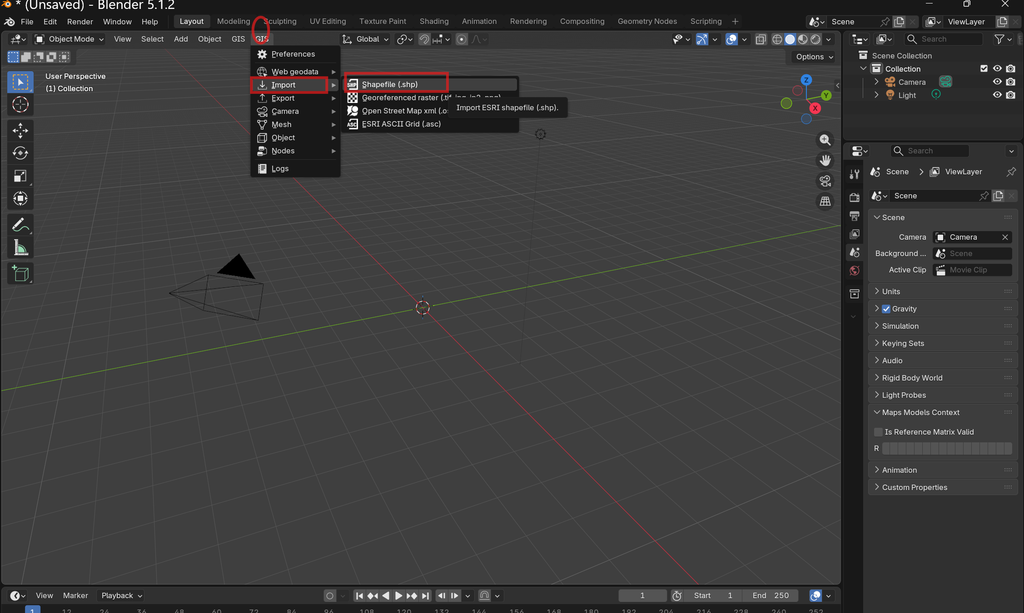This screenshot has height=613, width=1024.
Task: Activate the Scale tool
Action: pos(20,176)
